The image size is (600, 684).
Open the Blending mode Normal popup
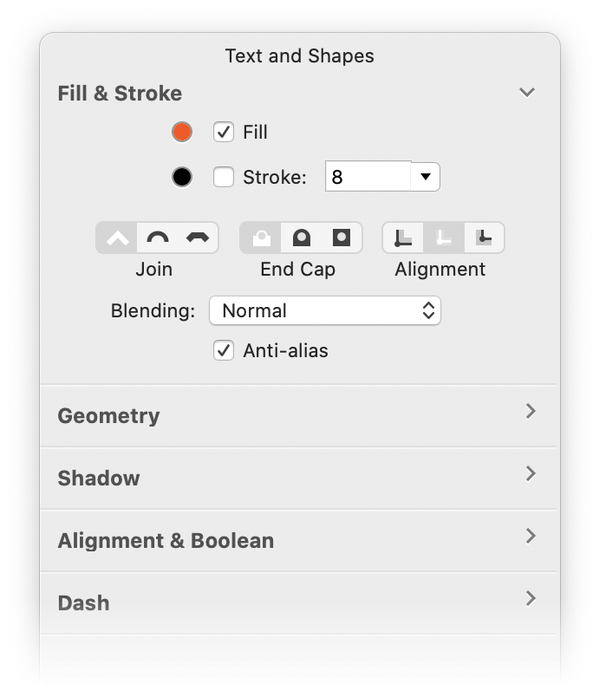[x=325, y=311]
